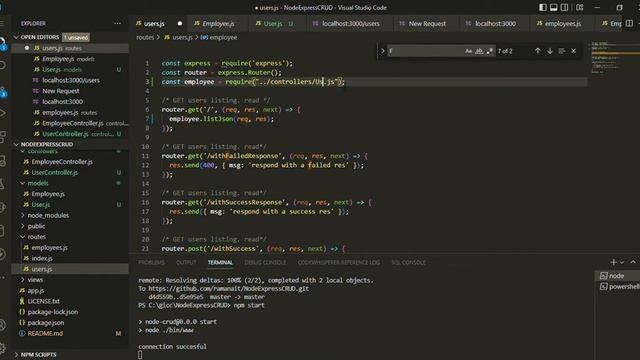This screenshot has height=360, width=640.
Task: Go to the previous find match
Action: click(538, 51)
